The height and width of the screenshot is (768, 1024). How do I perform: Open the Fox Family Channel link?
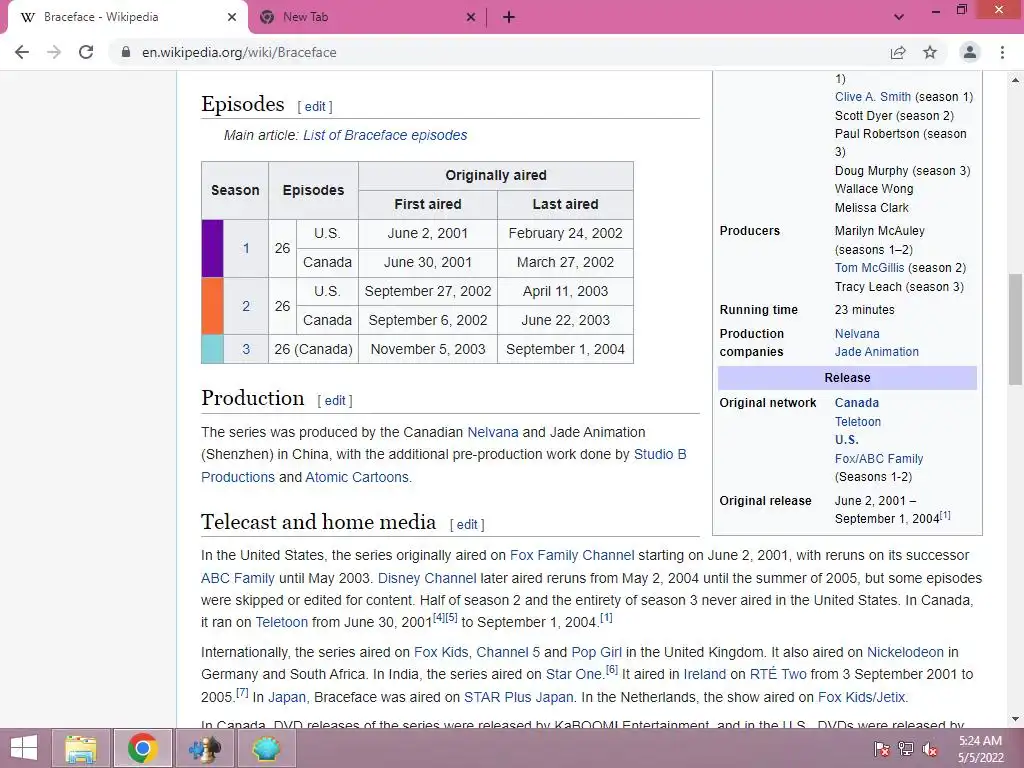click(572, 555)
